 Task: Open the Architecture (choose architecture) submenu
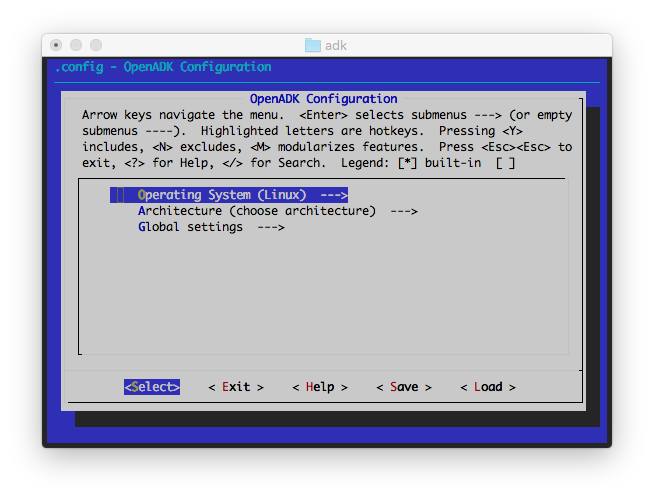click(x=256, y=211)
